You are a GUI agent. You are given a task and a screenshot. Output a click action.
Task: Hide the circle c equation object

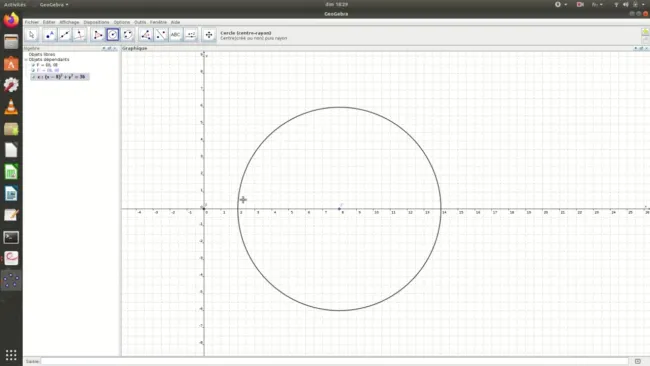(34, 77)
